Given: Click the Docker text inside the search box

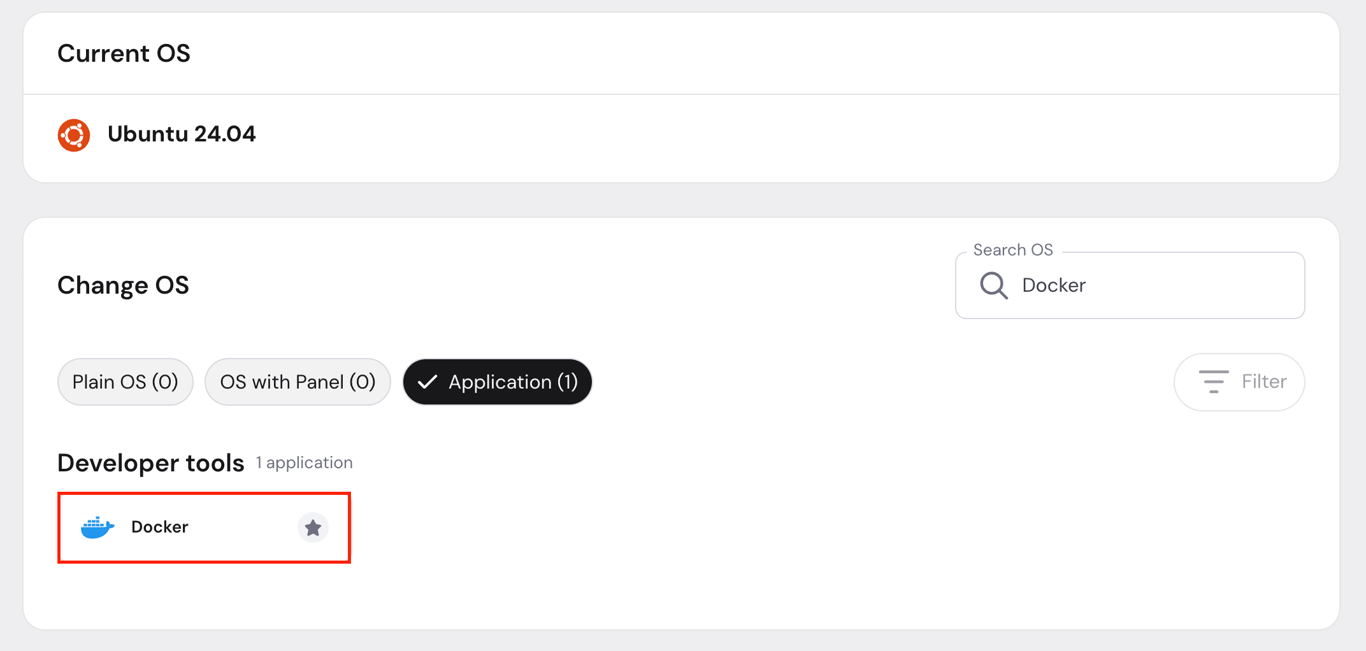Looking at the screenshot, I should point(1053,285).
